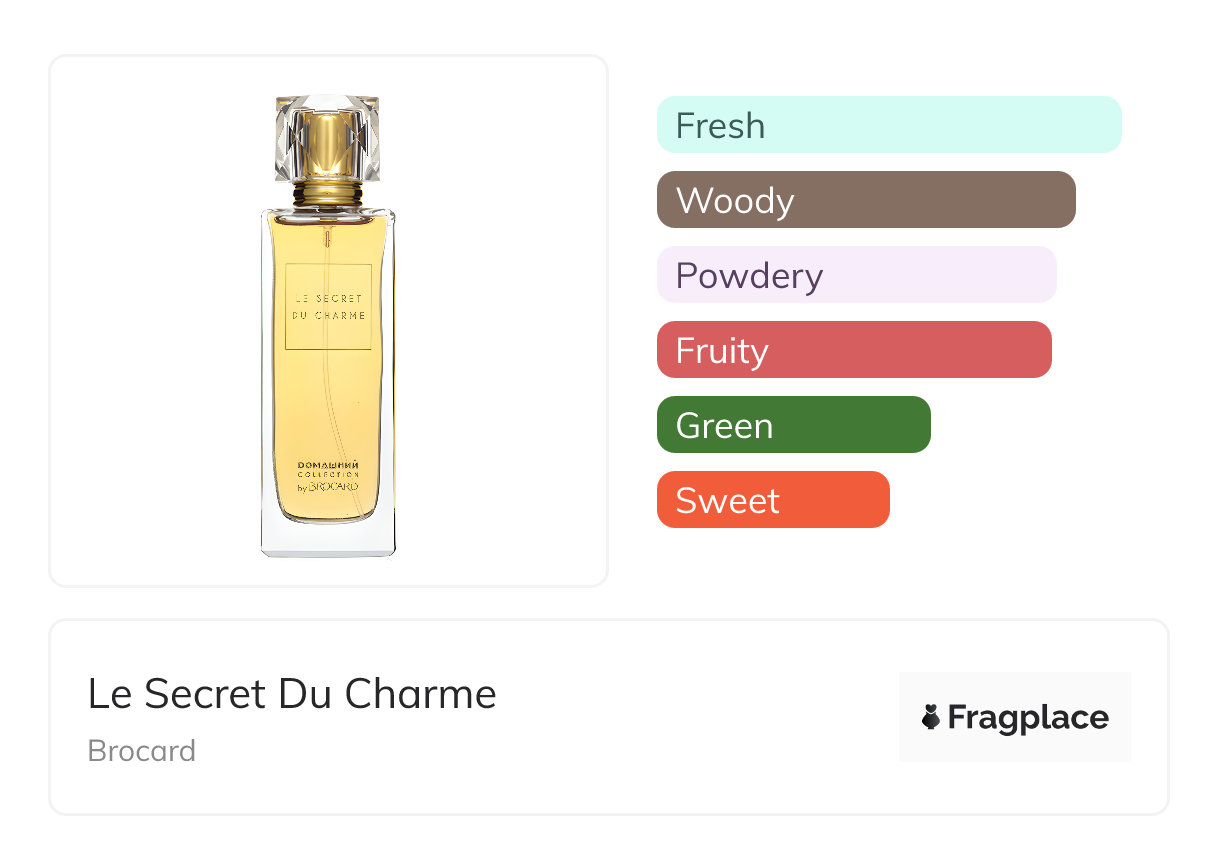Click the thin spray tube inside the bottle

point(328,400)
